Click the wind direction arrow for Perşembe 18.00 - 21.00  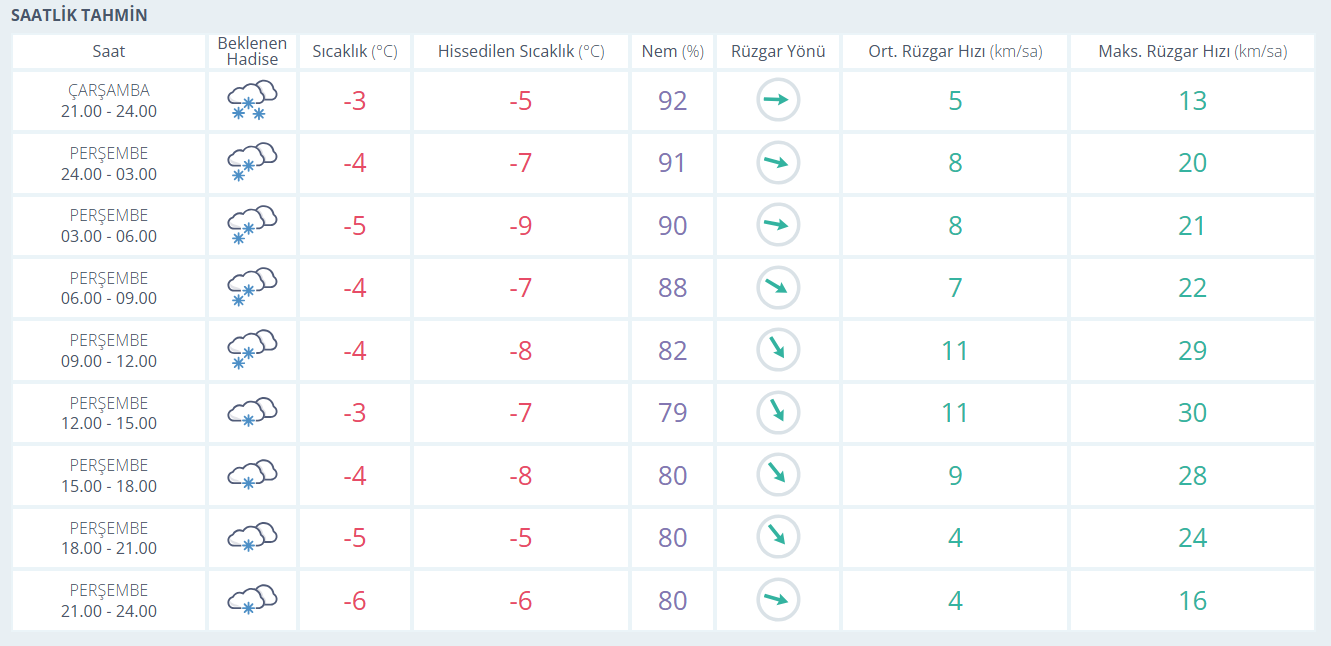click(778, 538)
